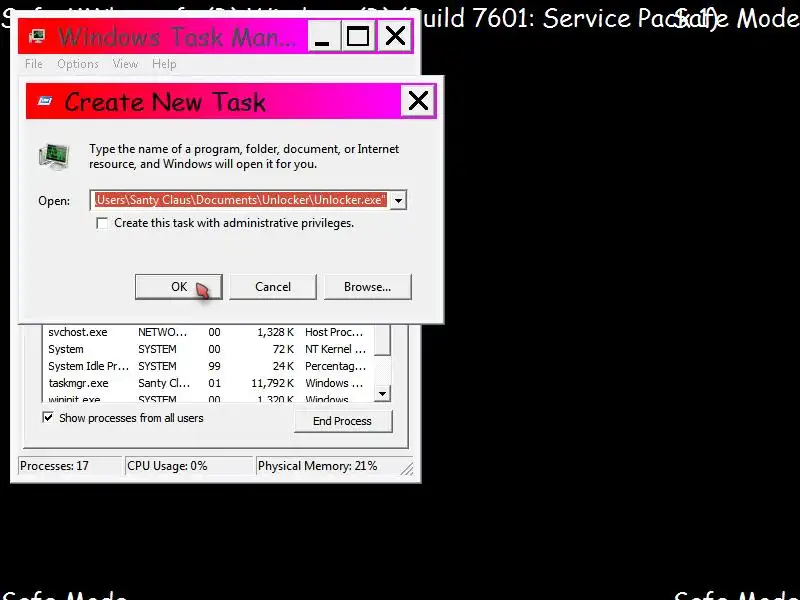Maximize the Windows Task Manager window
This screenshot has height=600, width=800.
click(x=358, y=37)
